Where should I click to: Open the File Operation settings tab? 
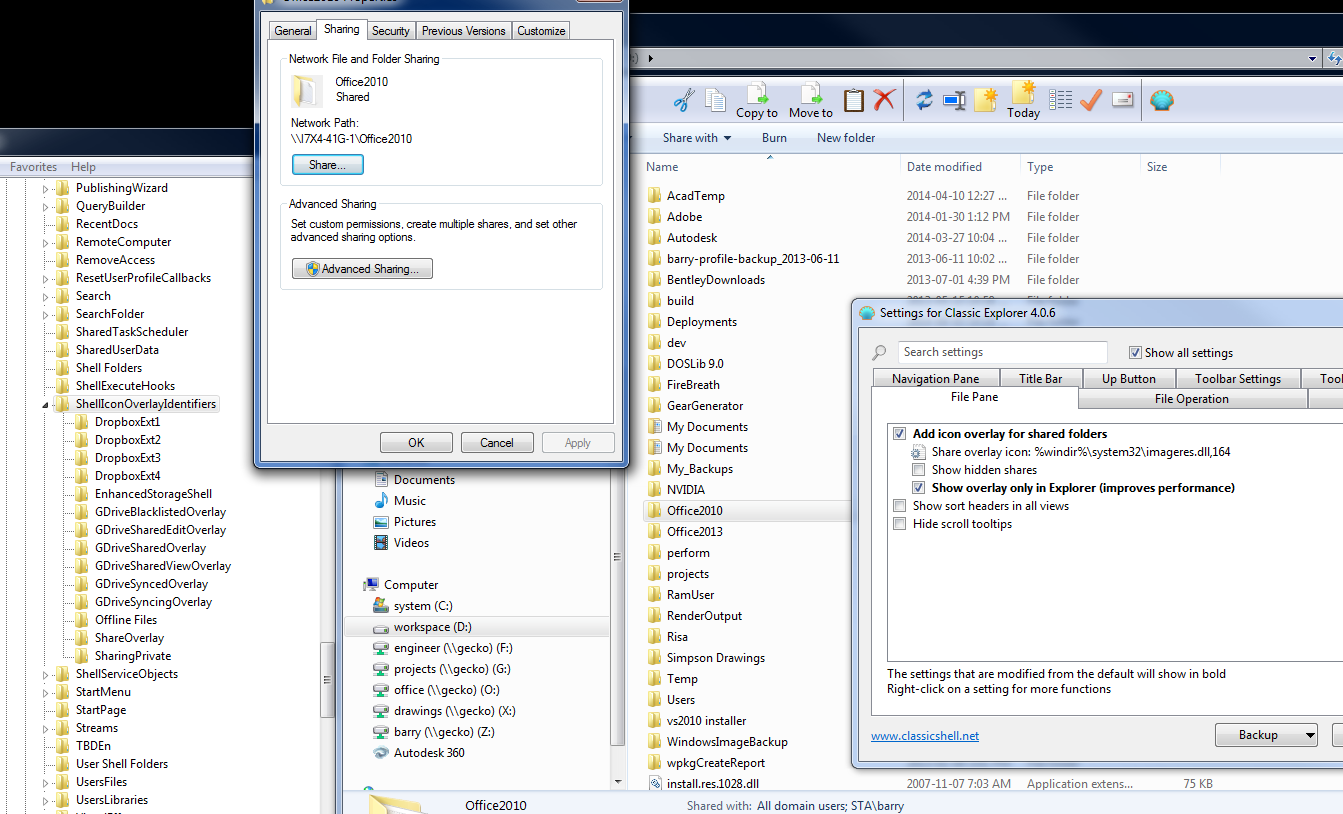pos(1191,399)
